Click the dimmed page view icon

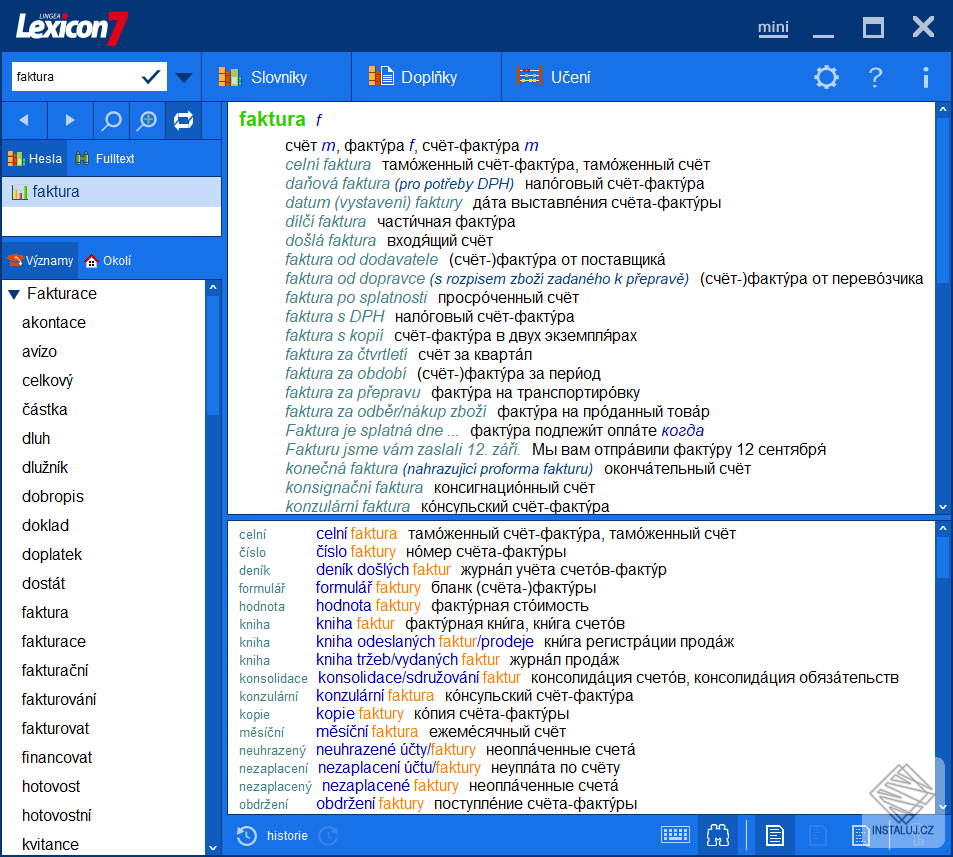(x=817, y=835)
